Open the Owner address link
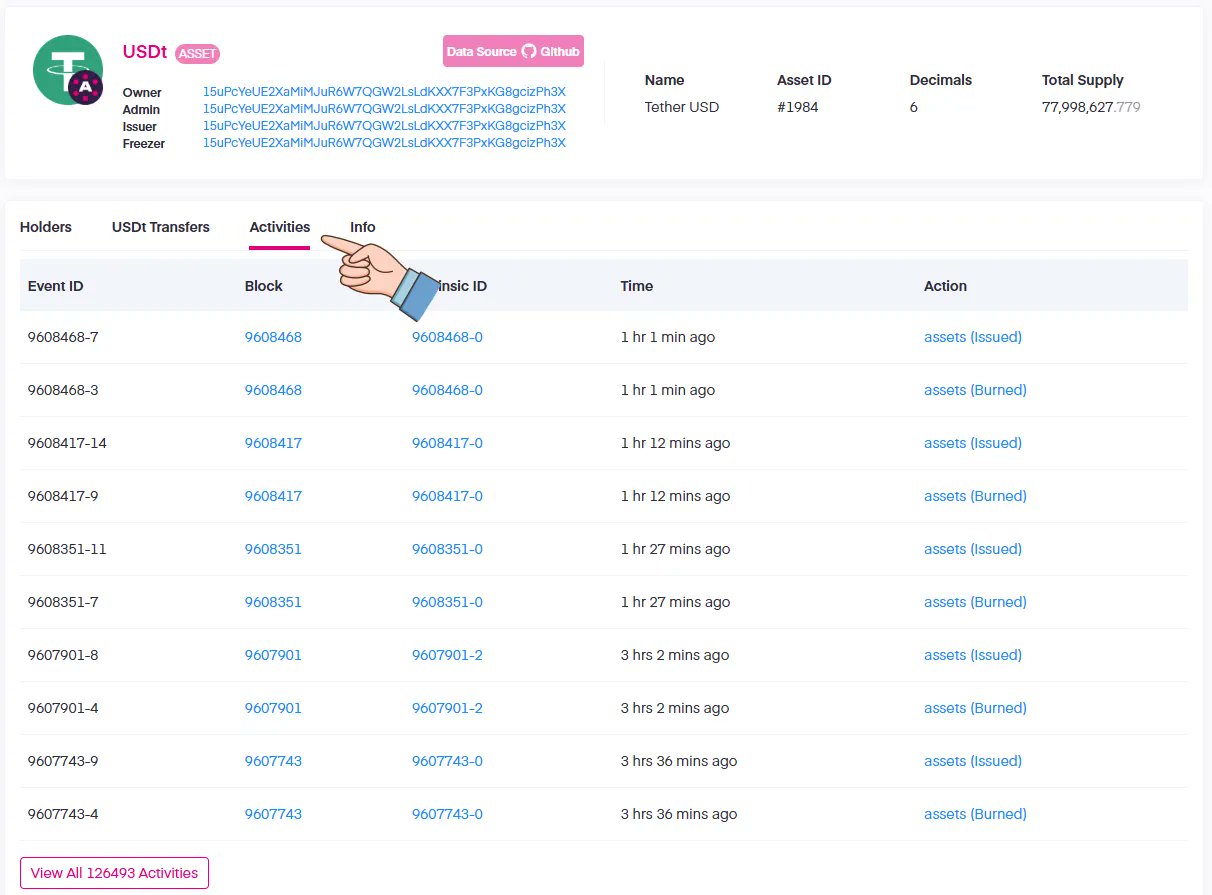 click(384, 92)
